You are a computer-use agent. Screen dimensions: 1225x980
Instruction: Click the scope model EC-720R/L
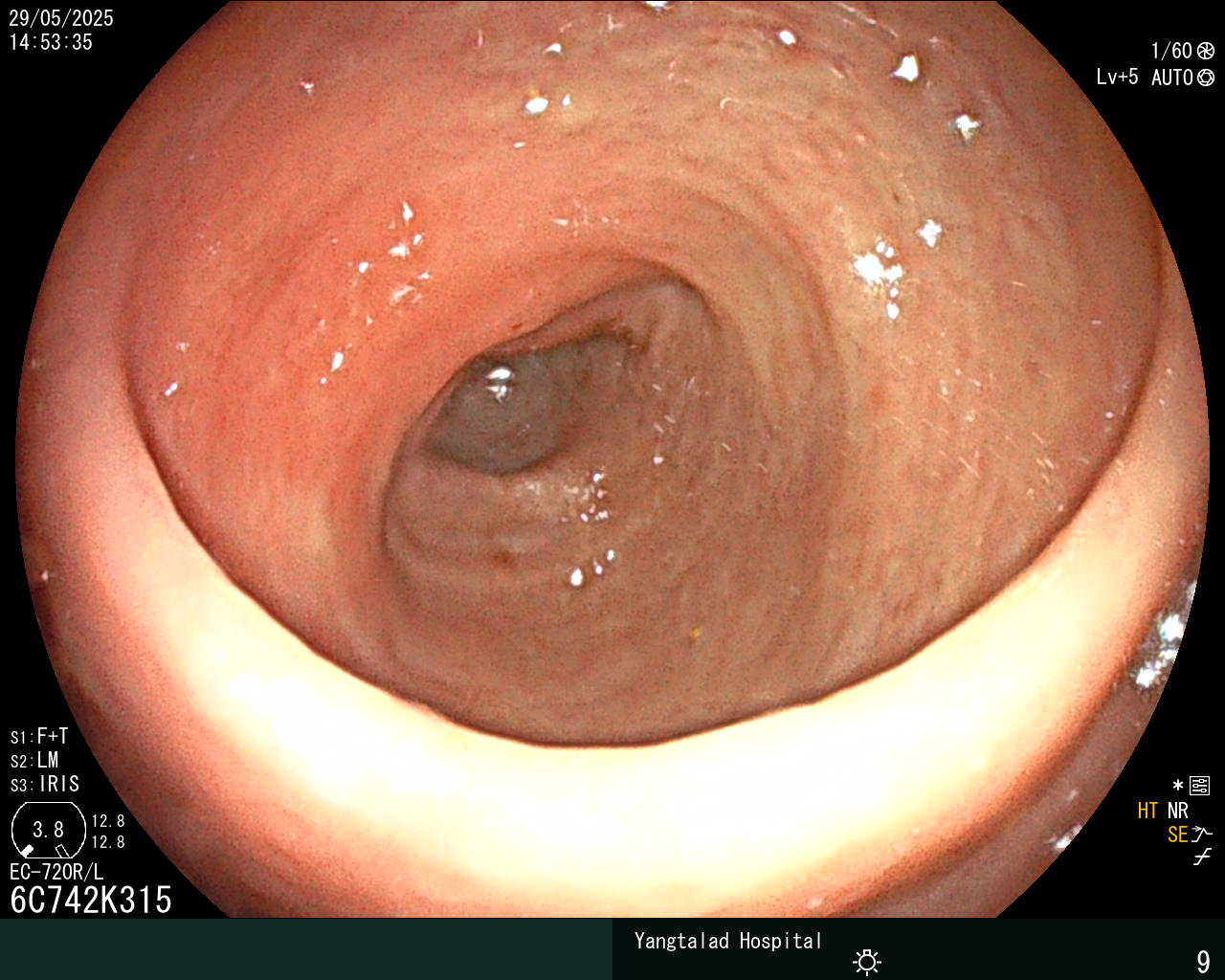[x=56, y=873]
